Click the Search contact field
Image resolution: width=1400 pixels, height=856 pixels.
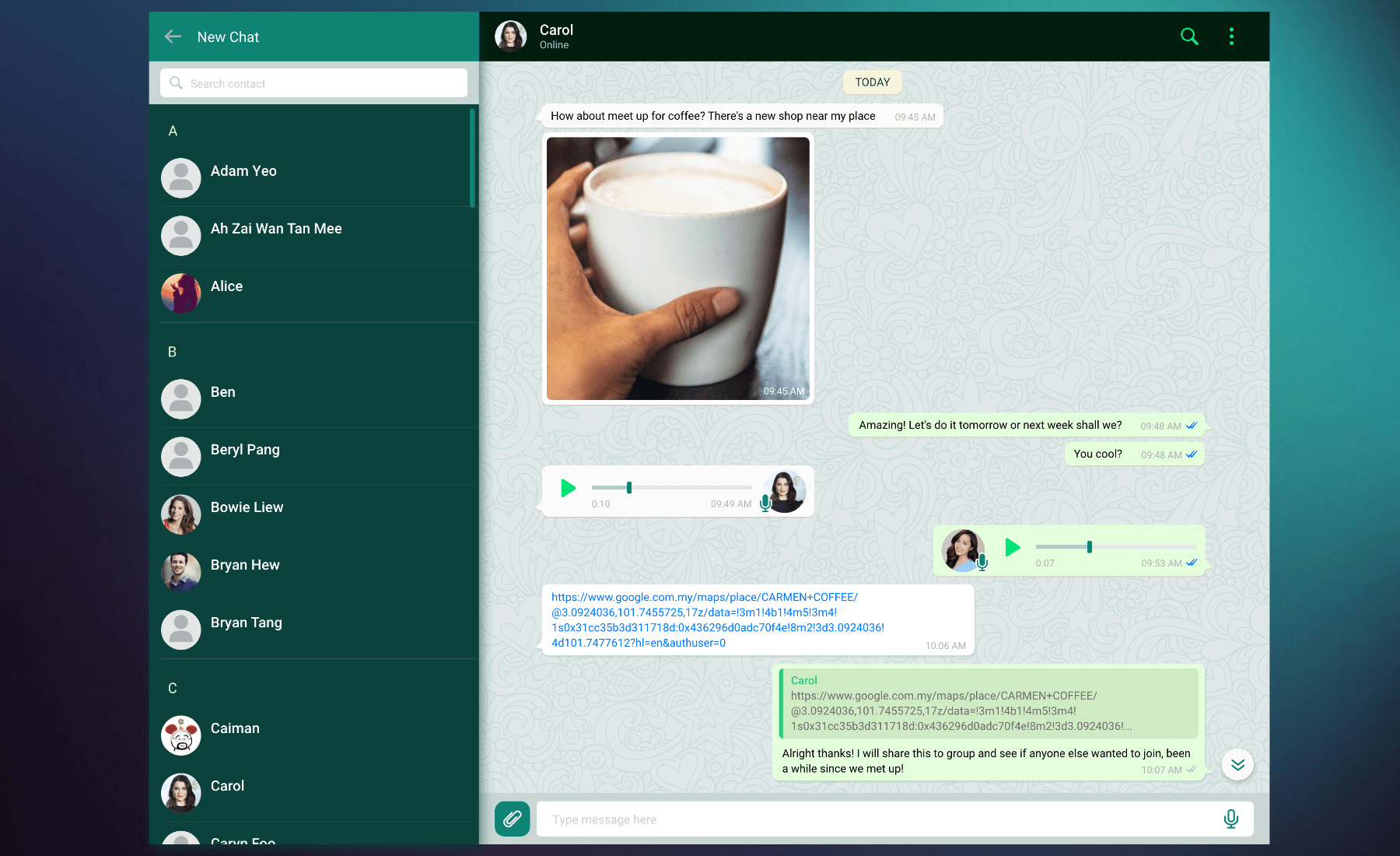(313, 83)
